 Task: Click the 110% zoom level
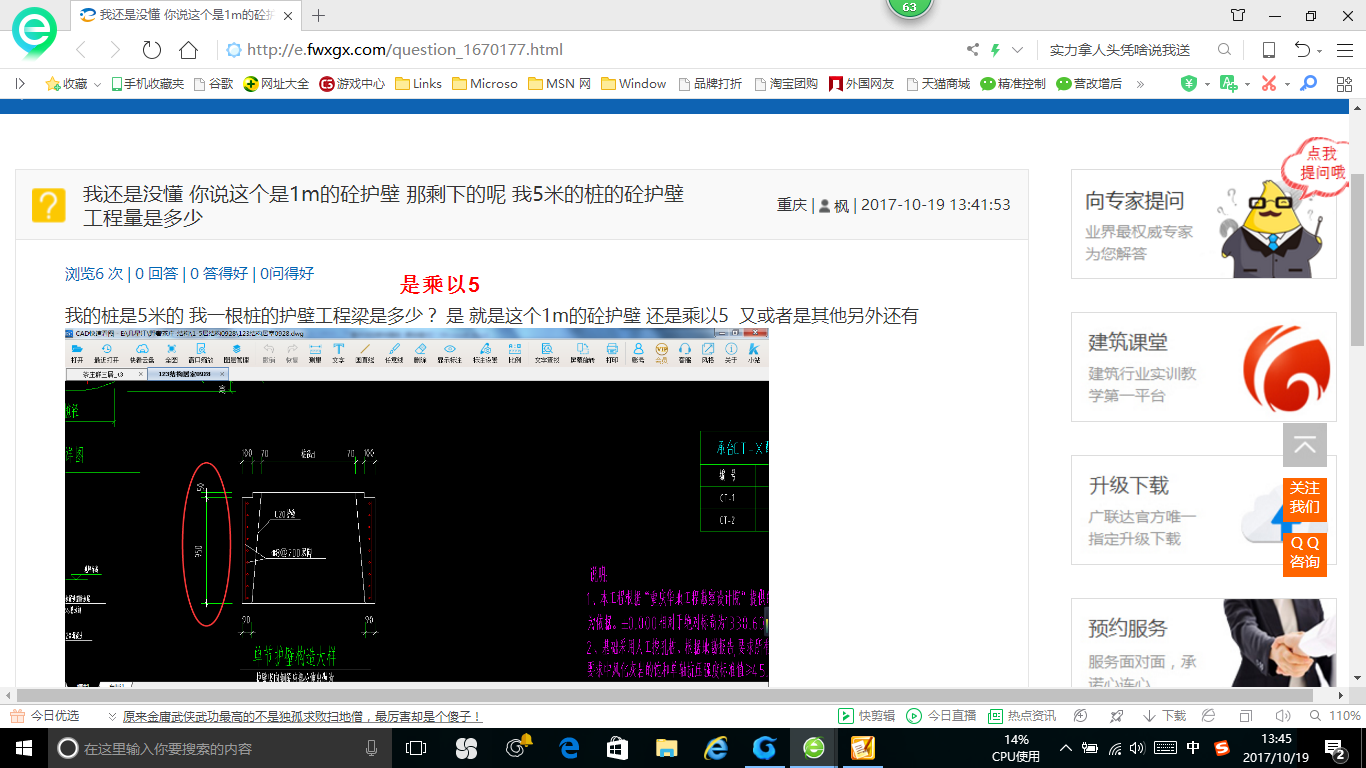(1345, 716)
